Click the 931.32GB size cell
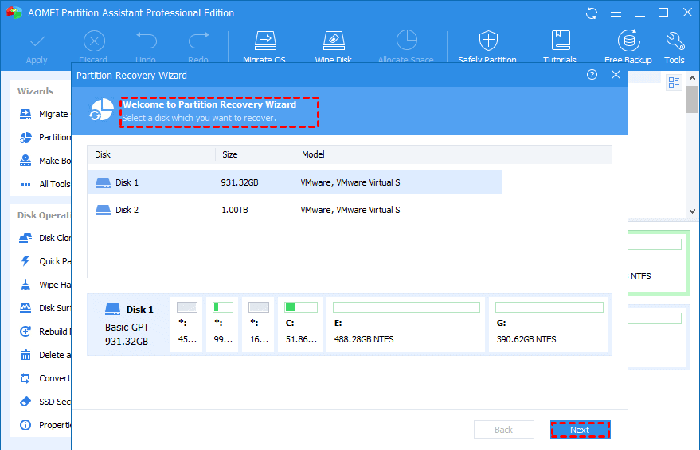700x450 pixels. [240, 183]
